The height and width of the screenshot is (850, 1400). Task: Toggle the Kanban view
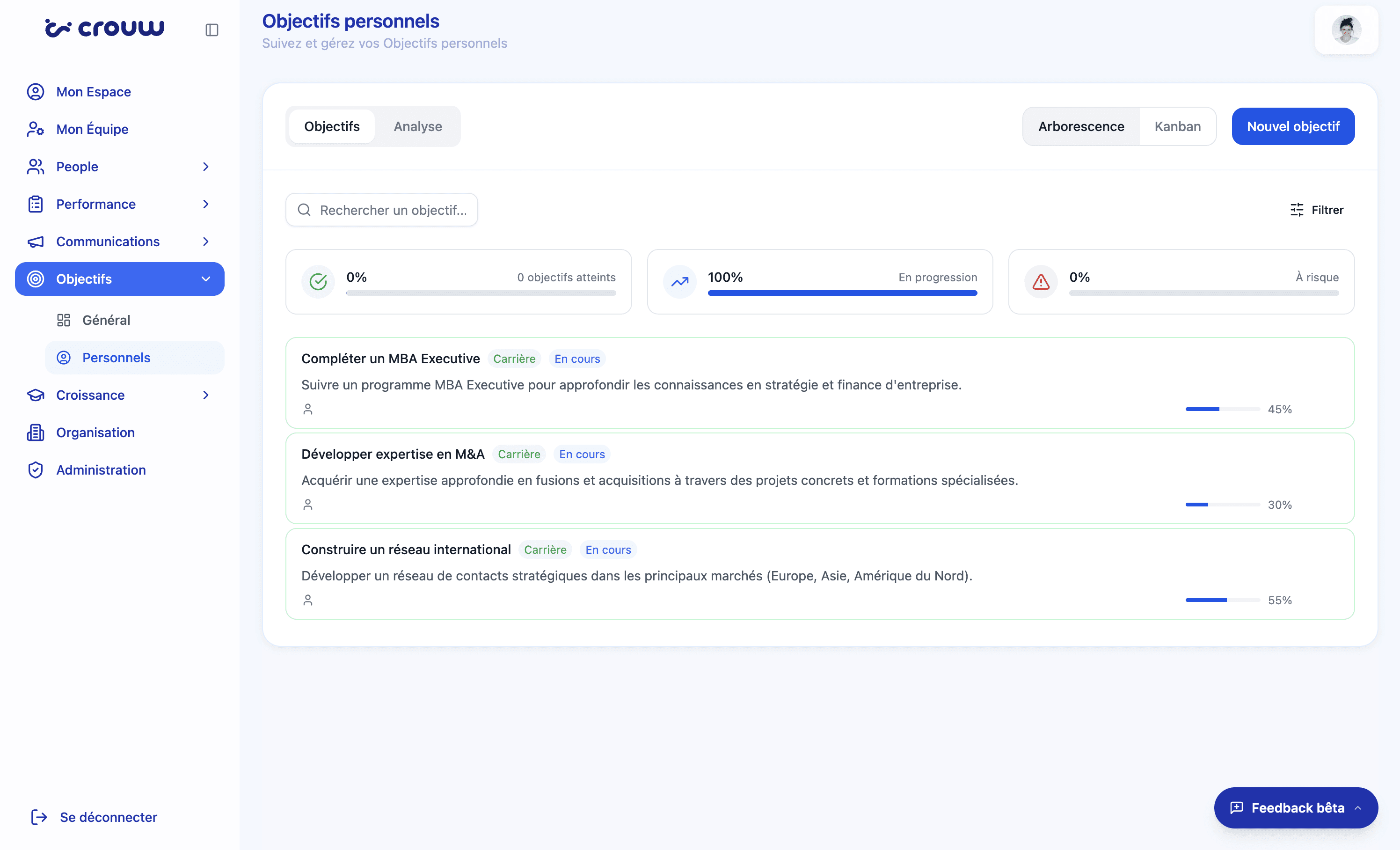pos(1177,126)
